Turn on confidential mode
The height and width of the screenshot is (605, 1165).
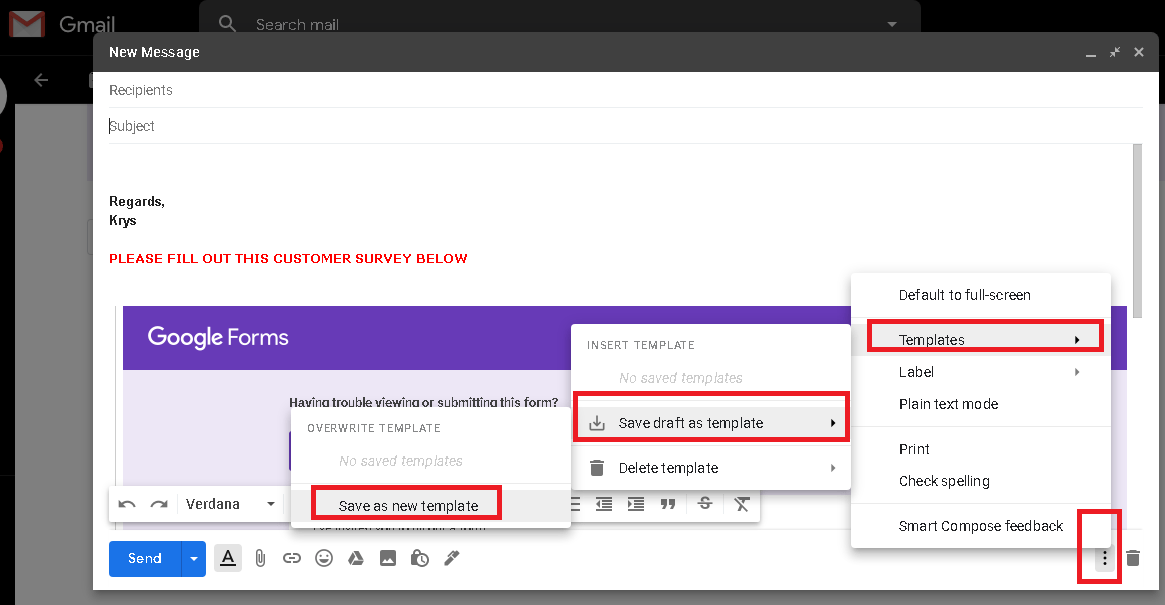click(420, 558)
